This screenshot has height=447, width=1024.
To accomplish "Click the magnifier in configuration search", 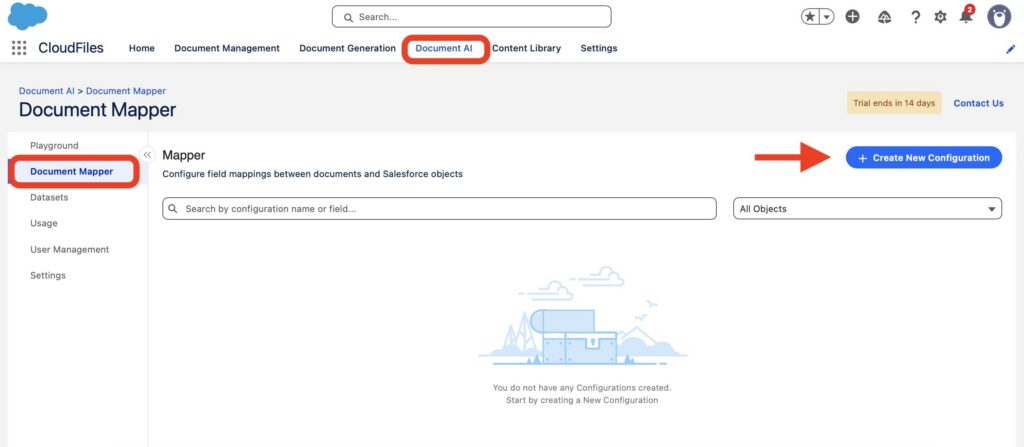I will [173, 209].
